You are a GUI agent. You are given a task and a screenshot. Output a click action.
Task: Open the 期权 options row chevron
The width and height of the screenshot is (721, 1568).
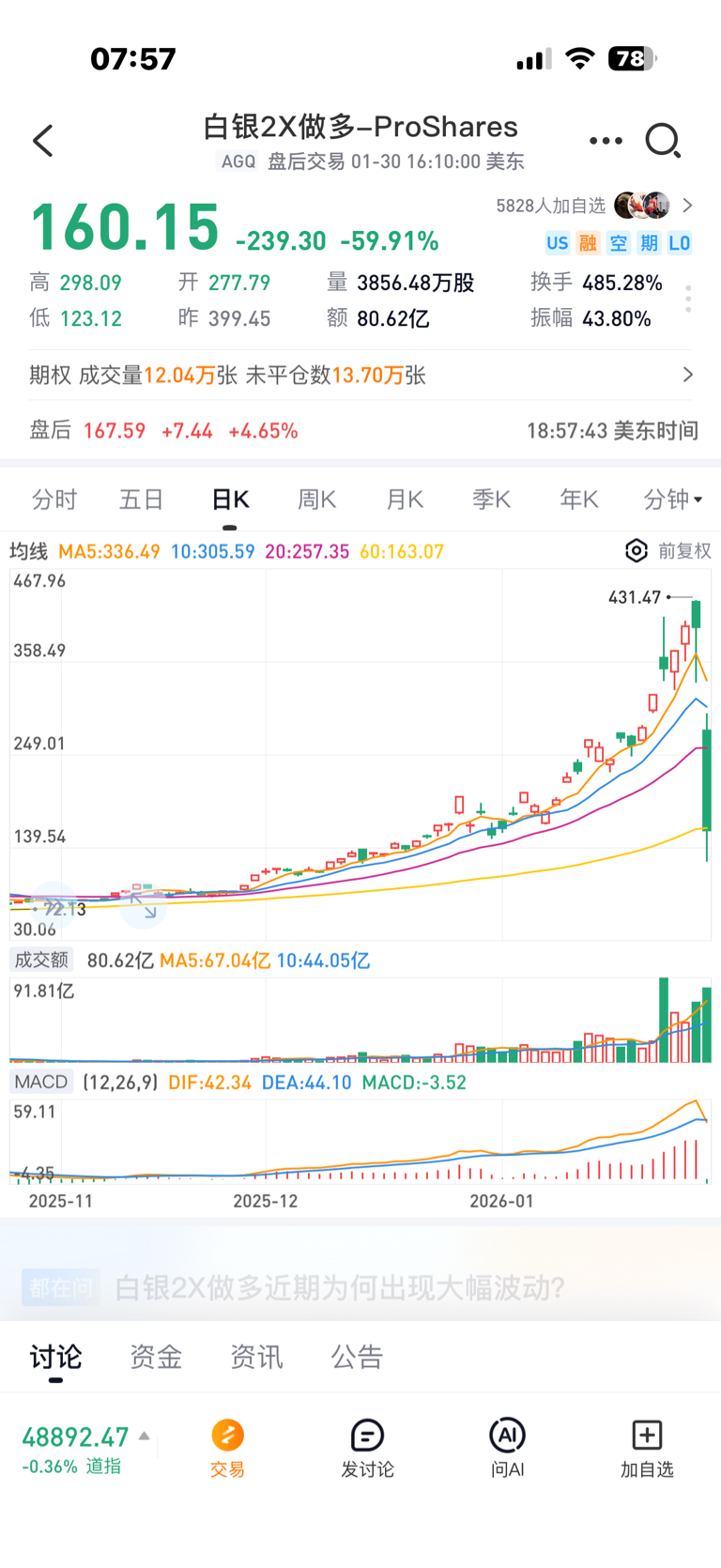tap(688, 375)
